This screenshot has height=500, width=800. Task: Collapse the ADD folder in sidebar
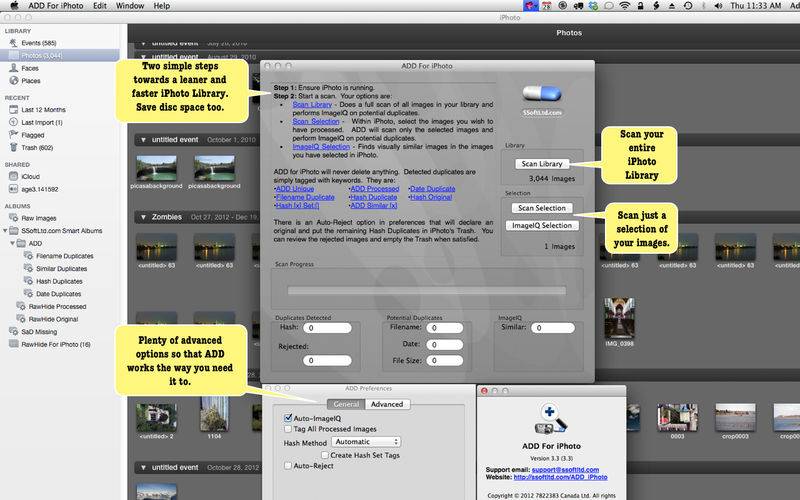pos(13,243)
